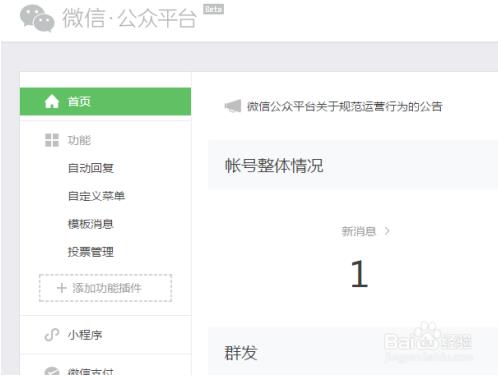Open 自定义菜单 settings
The height and width of the screenshot is (376, 498).
(96, 196)
